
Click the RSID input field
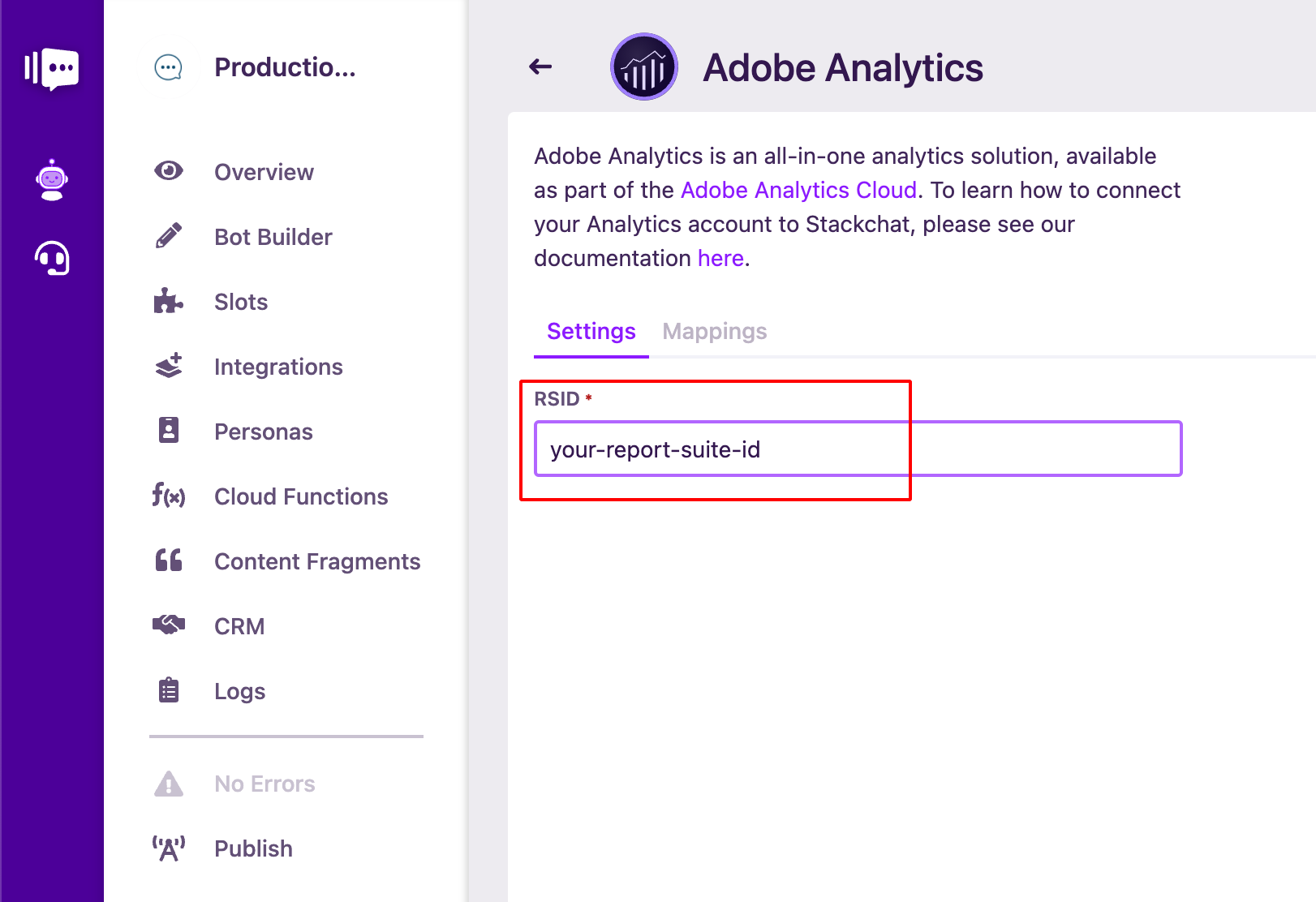[x=858, y=449]
